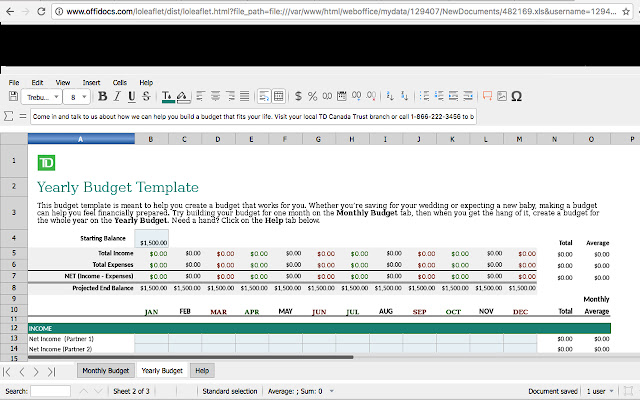Toggle center horizontal alignment

coord(216,97)
